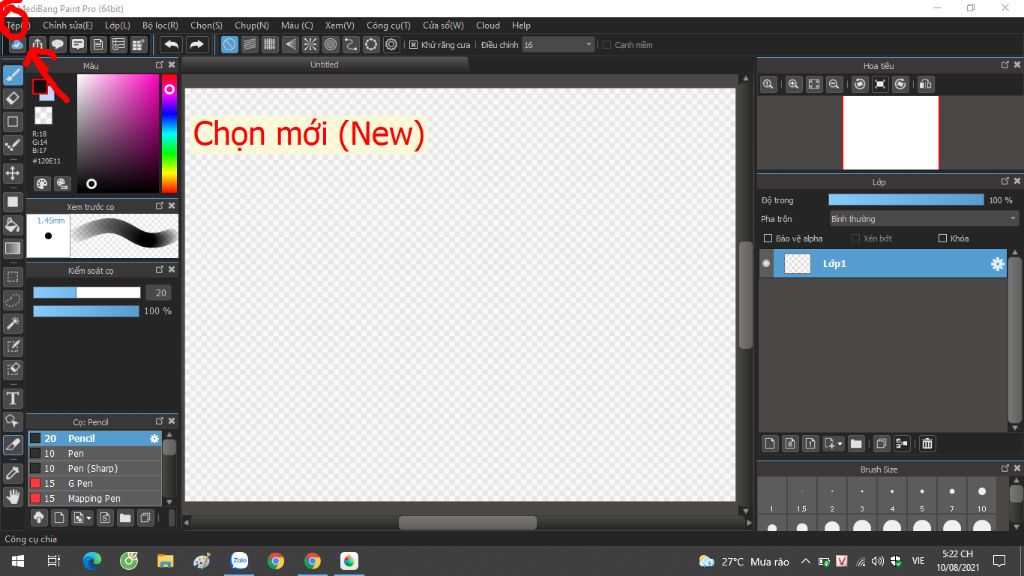Viewport: 1024px width, 576px height.
Task: Open the Pha trộn blend mode dropdown
Action: pyautogui.click(x=923, y=219)
